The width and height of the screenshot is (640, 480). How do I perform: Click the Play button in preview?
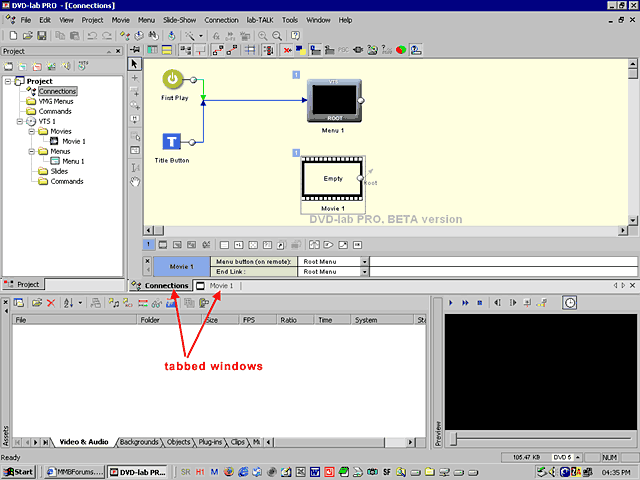coord(451,303)
